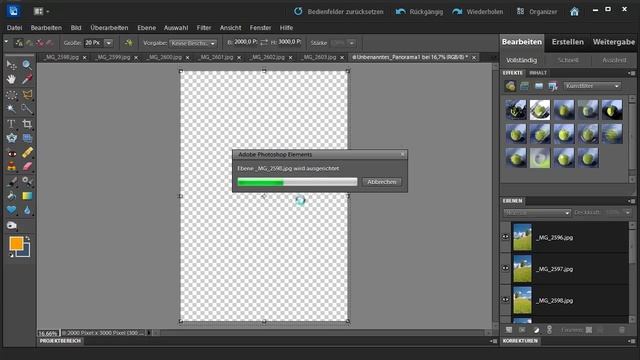Open the Vorgabe preset dropdown
The image size is (640, 360).
tap(193, 43)
